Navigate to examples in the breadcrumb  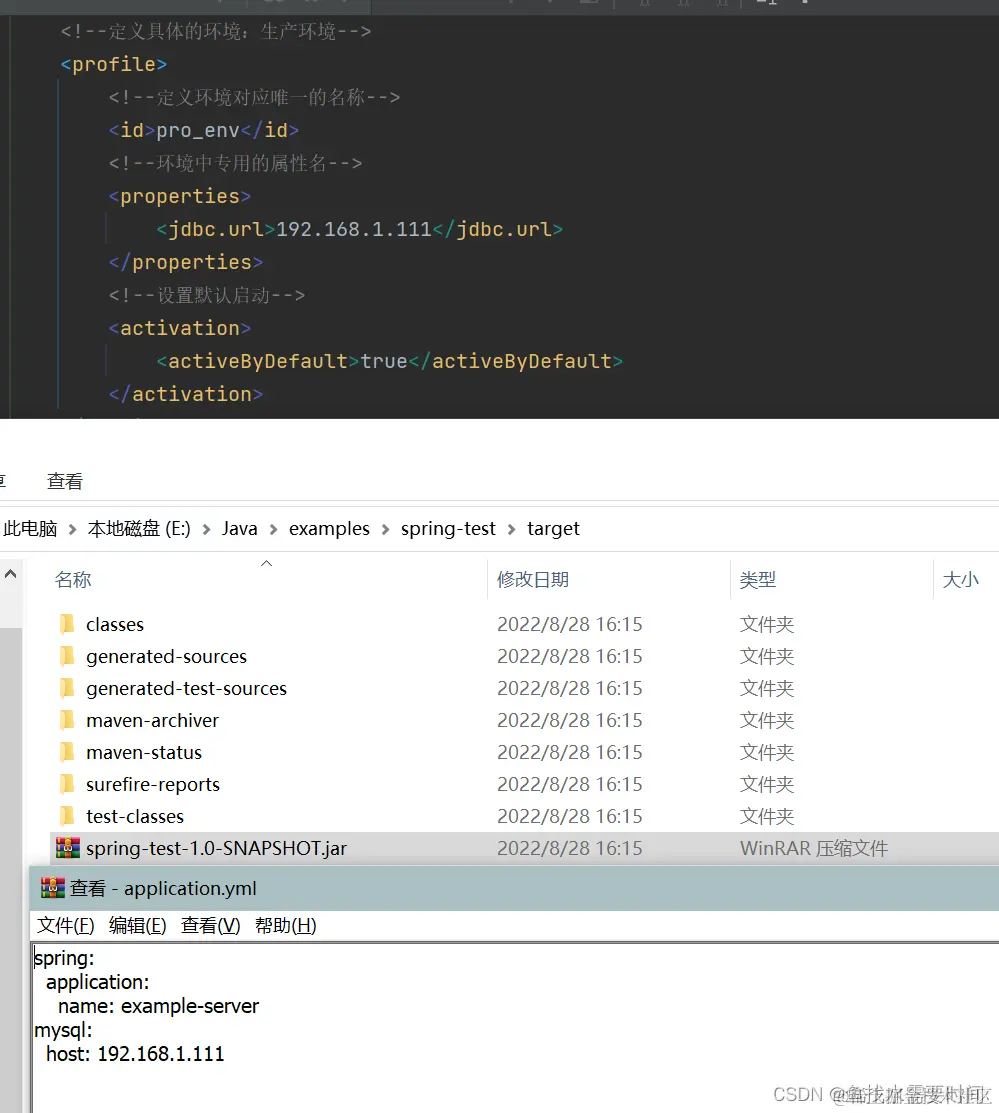coord(329,529)
